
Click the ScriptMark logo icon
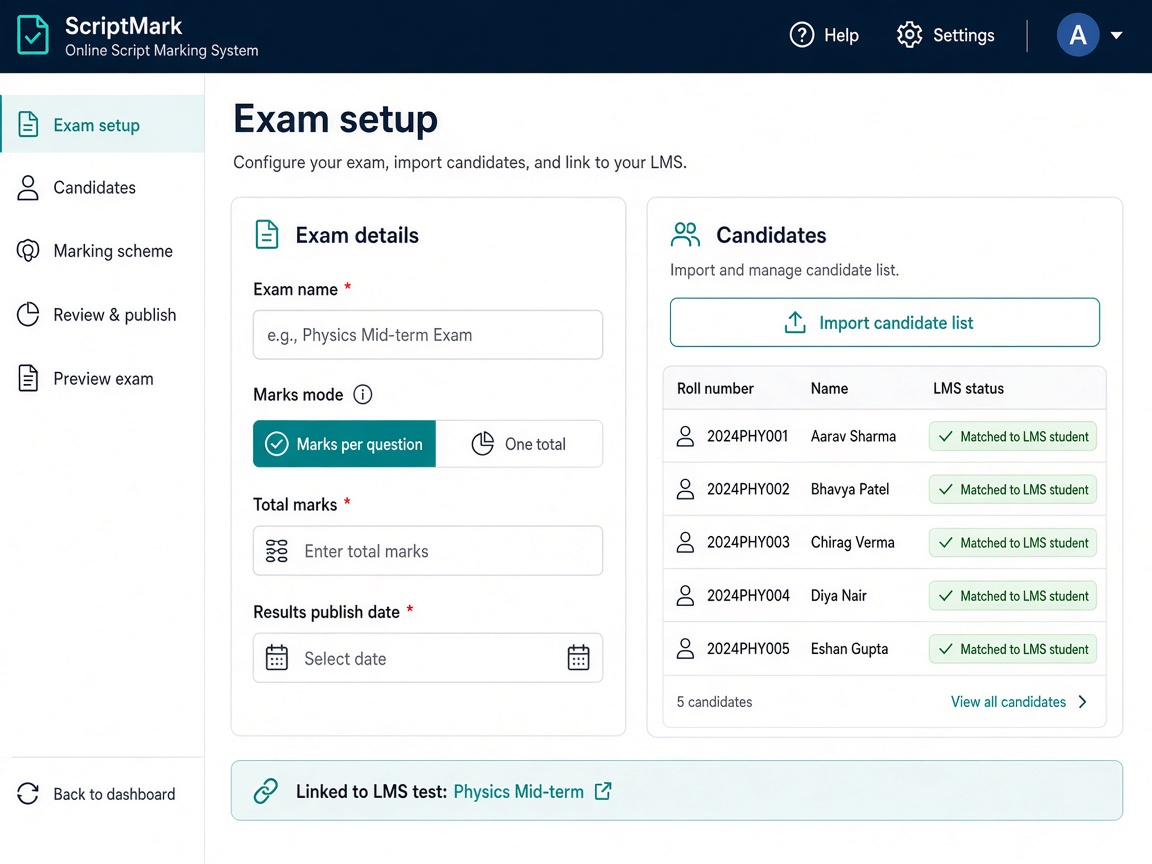[x=33, y=35]
